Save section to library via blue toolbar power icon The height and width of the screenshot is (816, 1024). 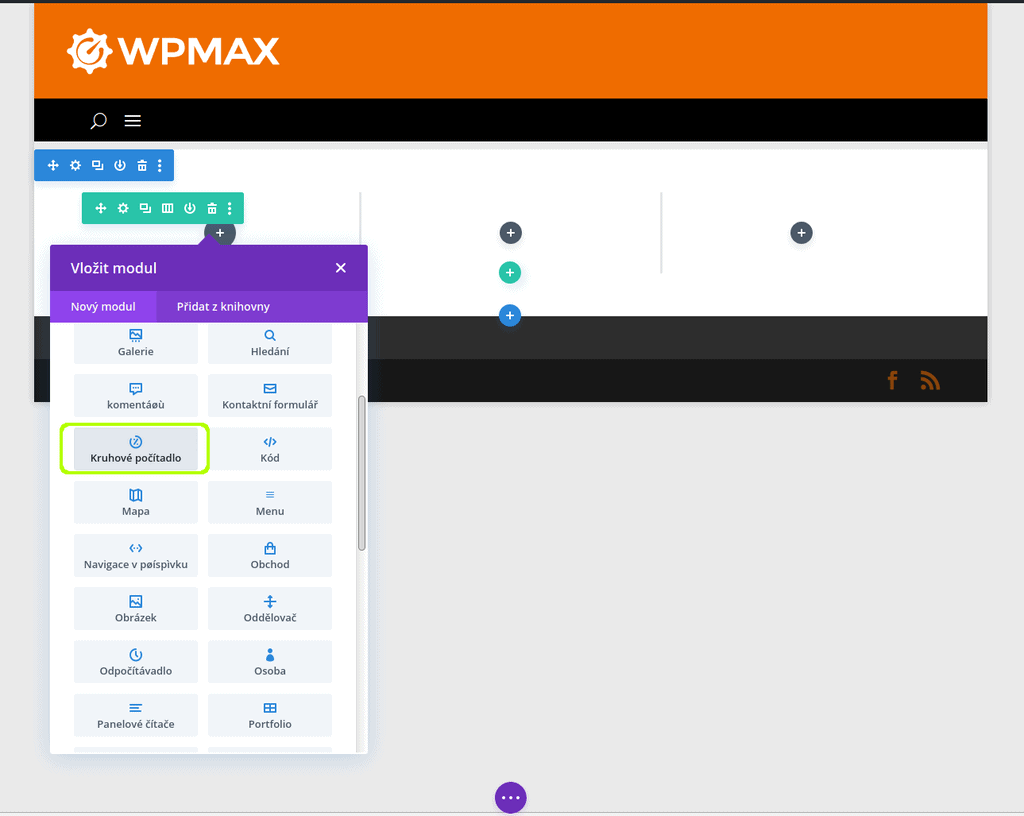pyautogui.click(x=120, y=165)
